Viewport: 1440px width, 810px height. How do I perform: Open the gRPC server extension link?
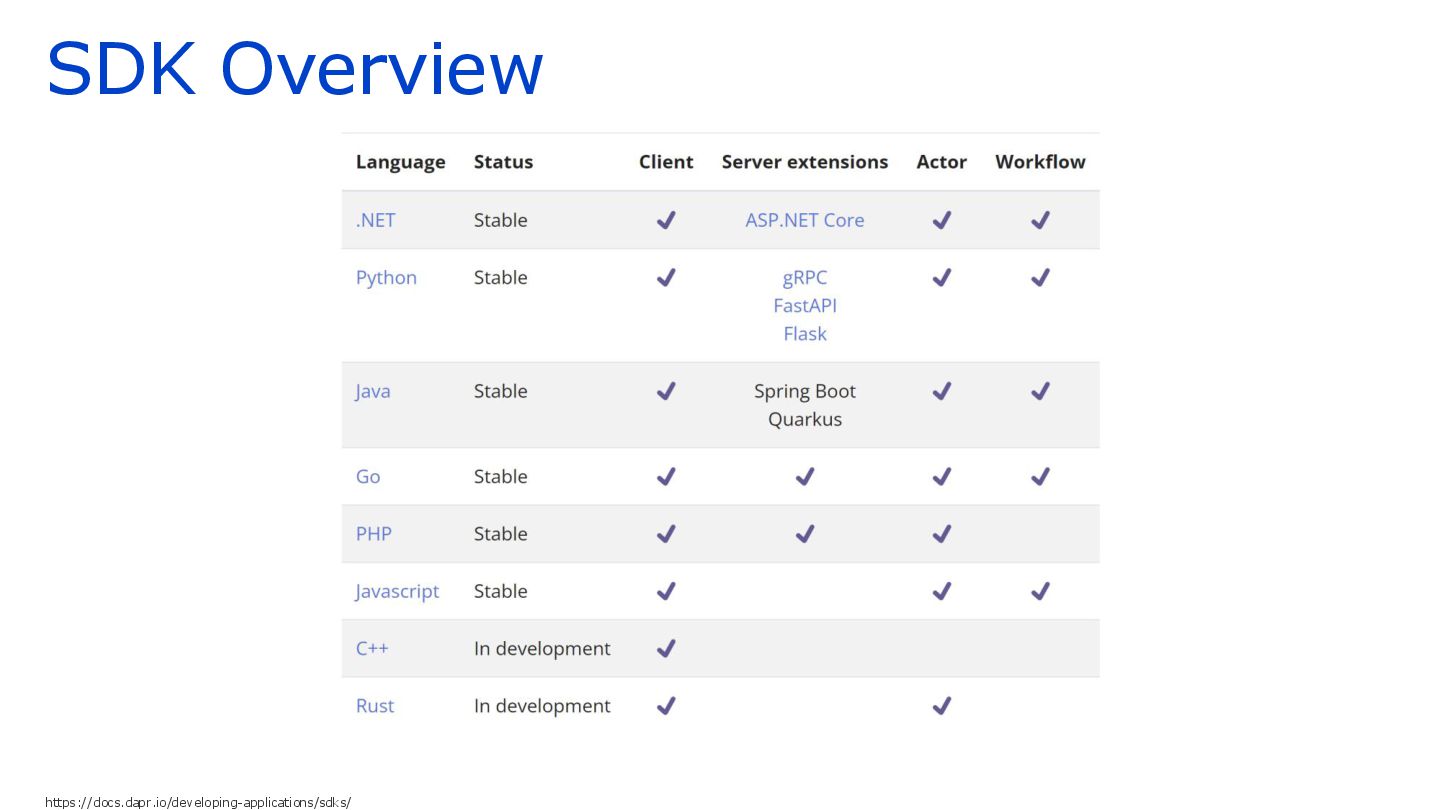pos(805,278)
